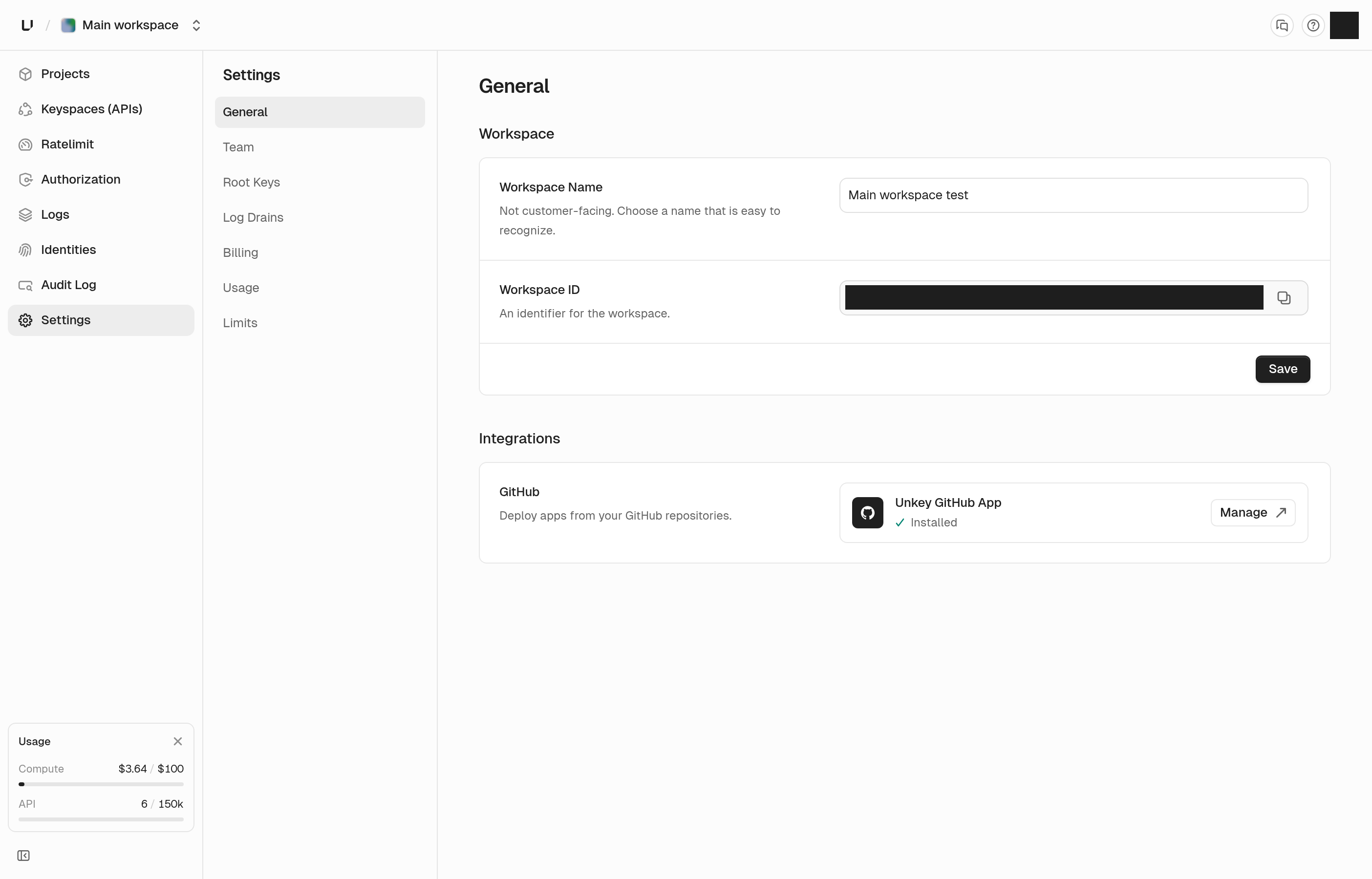Viewport: 1372px width, 879px height.
Task: Open Usage settings tab
Action: [320, 288]
